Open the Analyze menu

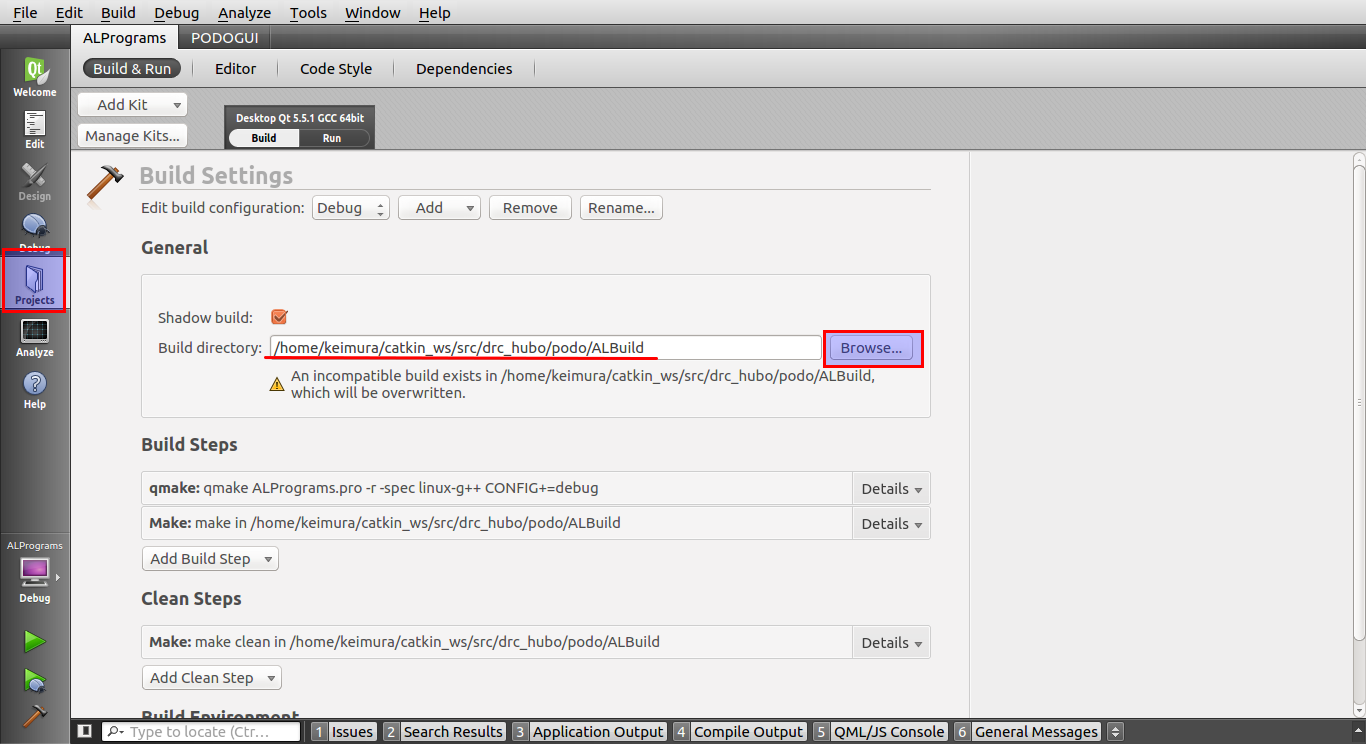(244, 13)
